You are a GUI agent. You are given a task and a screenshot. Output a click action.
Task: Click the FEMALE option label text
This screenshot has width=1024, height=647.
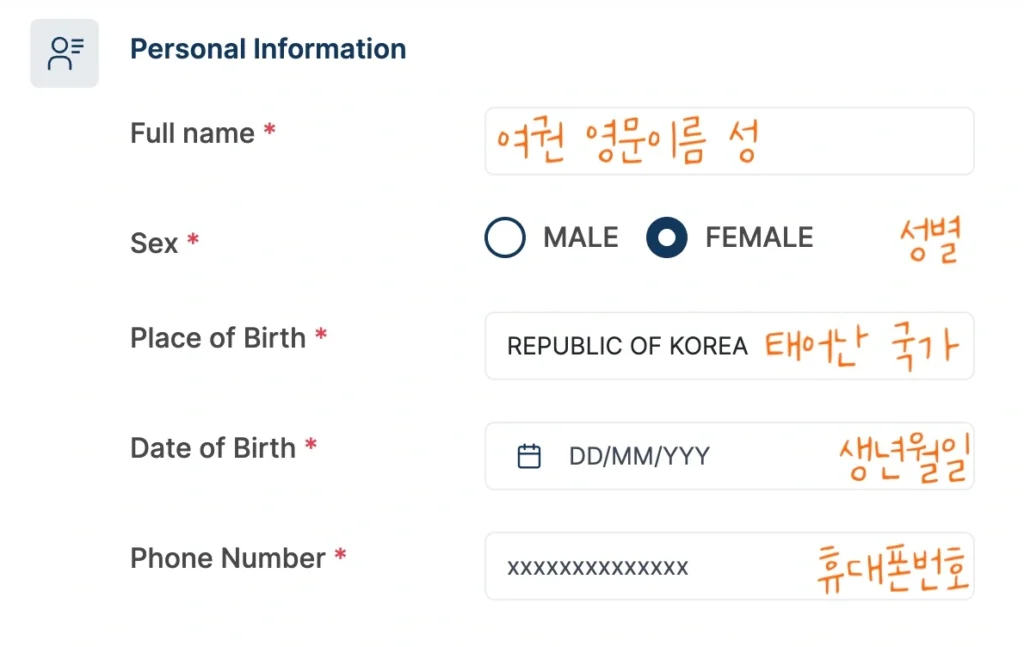(759, 238)
